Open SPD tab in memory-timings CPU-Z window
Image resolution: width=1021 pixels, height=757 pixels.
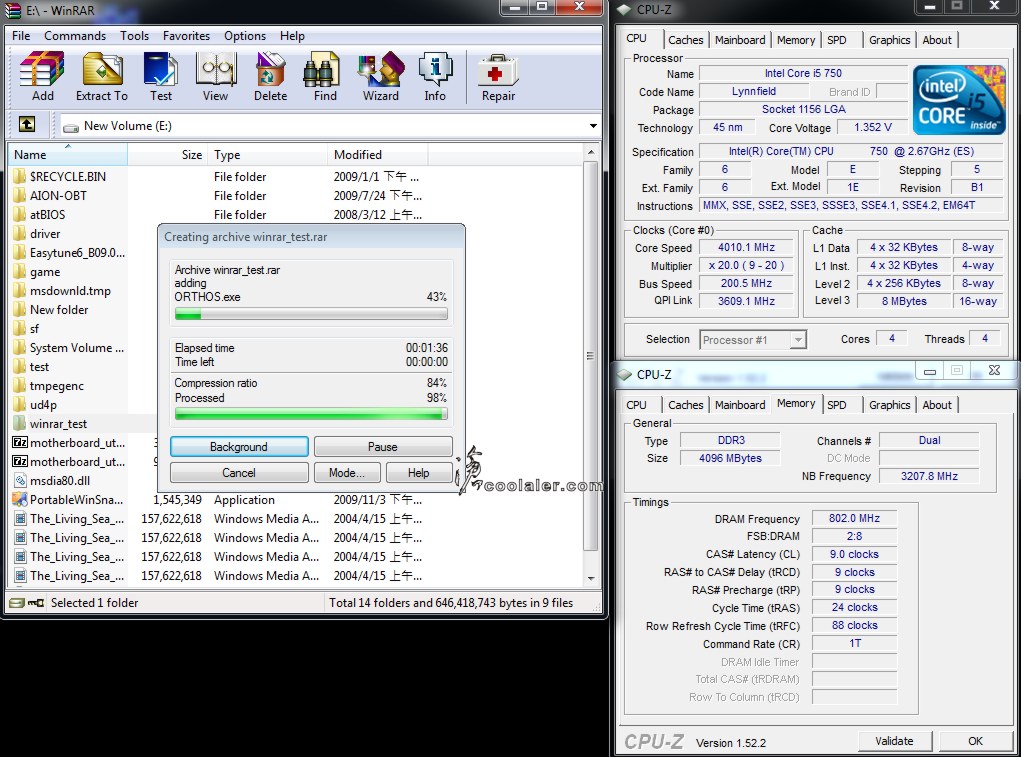point(837,405)
